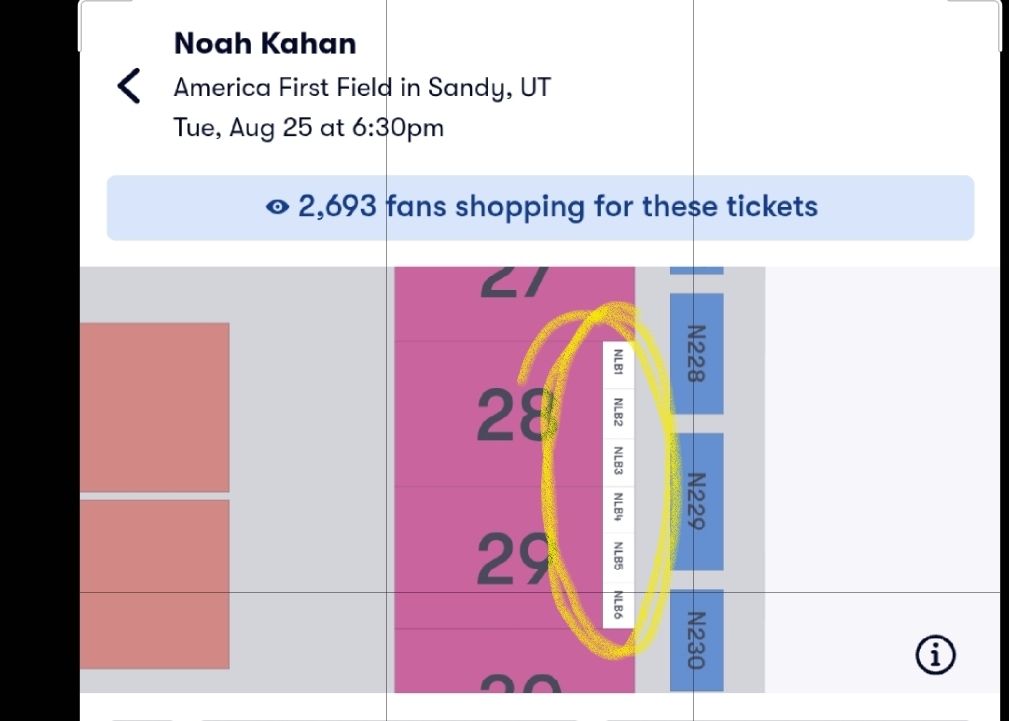The image size is (1009, 721).
Task: Select loge box NLB1
Action: pos(618,362)
